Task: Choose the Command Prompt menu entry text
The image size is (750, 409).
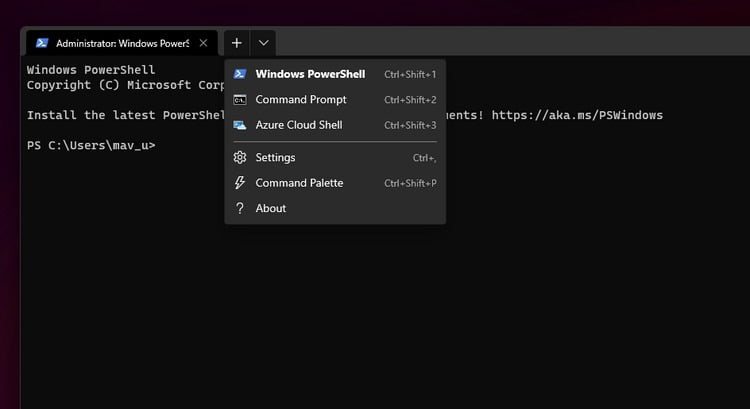Action: click(x=301, y=99)
